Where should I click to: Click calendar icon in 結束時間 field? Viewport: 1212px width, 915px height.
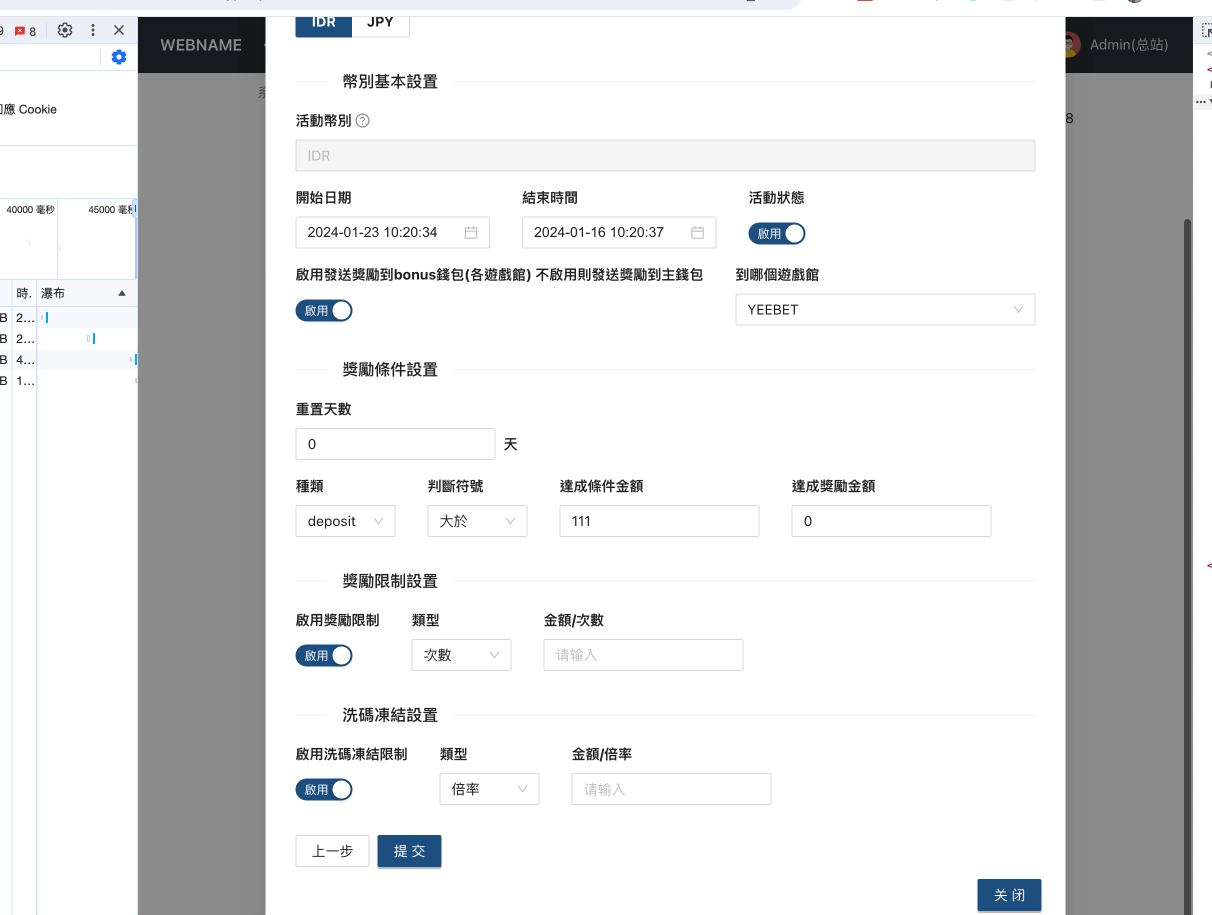coord(697,233)
